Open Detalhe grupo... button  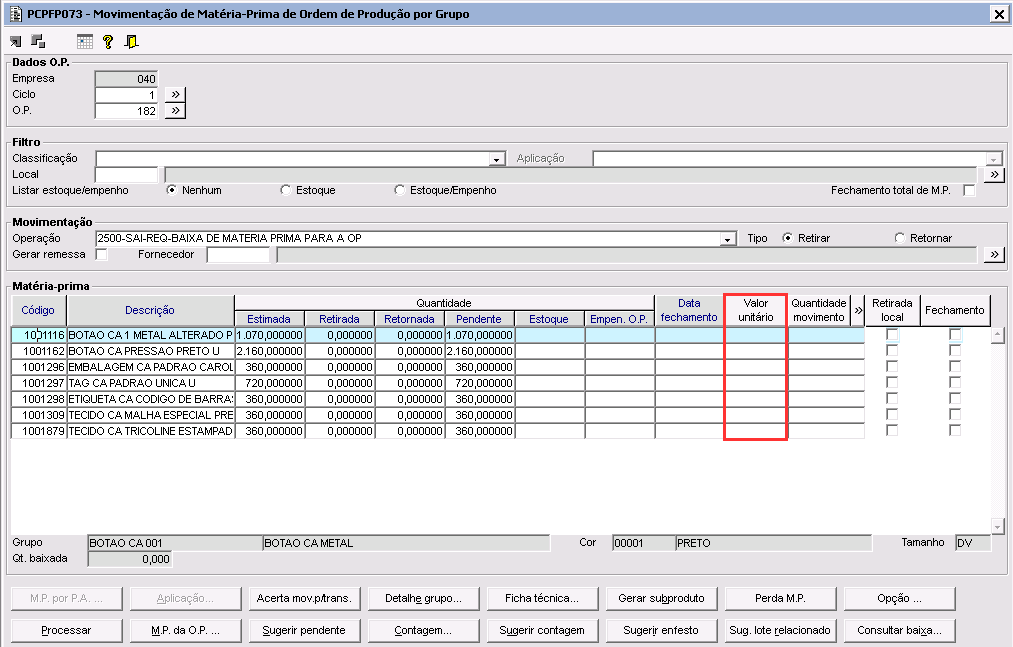423,599
